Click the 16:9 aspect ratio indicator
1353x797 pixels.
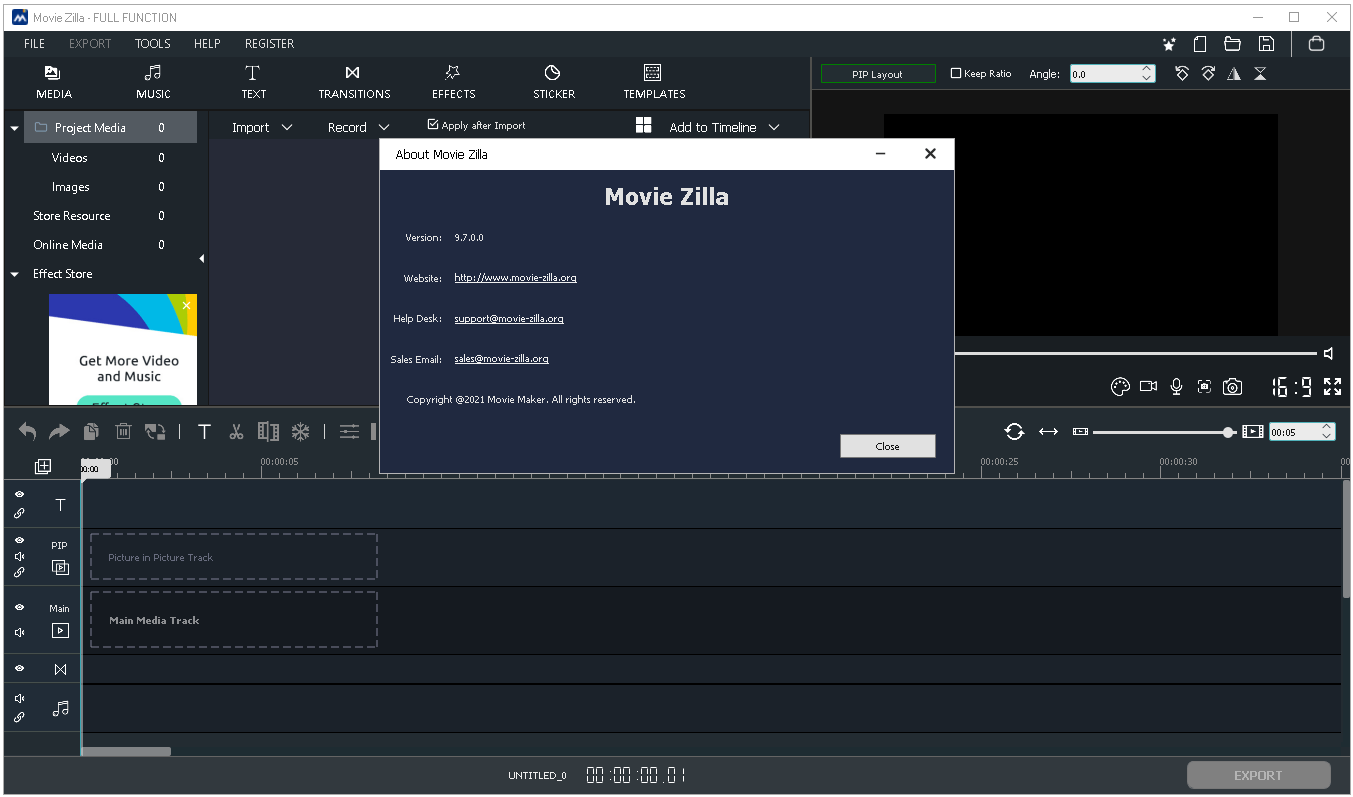click(1291, 387)
